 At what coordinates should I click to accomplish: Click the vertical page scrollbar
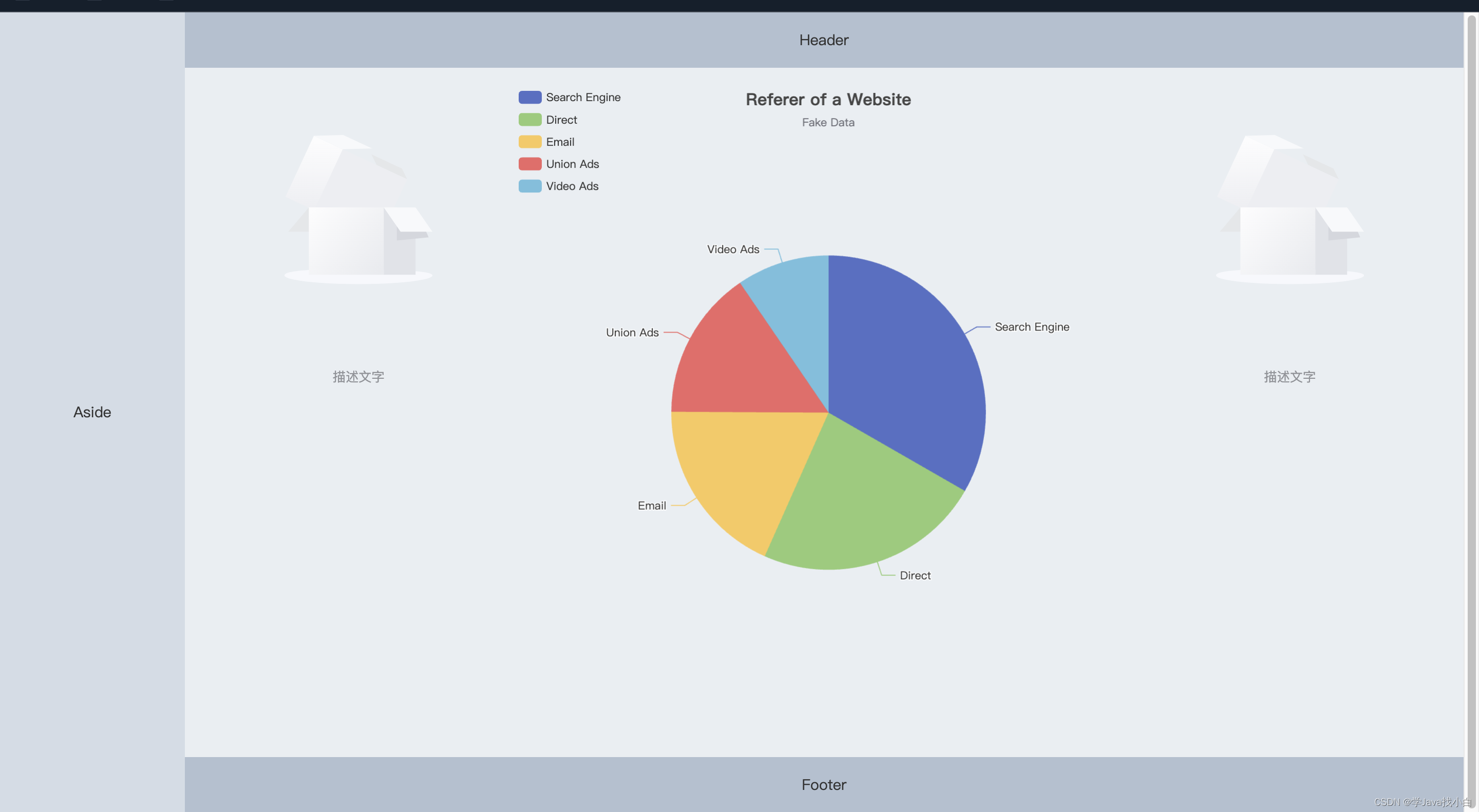(1471, 412)
